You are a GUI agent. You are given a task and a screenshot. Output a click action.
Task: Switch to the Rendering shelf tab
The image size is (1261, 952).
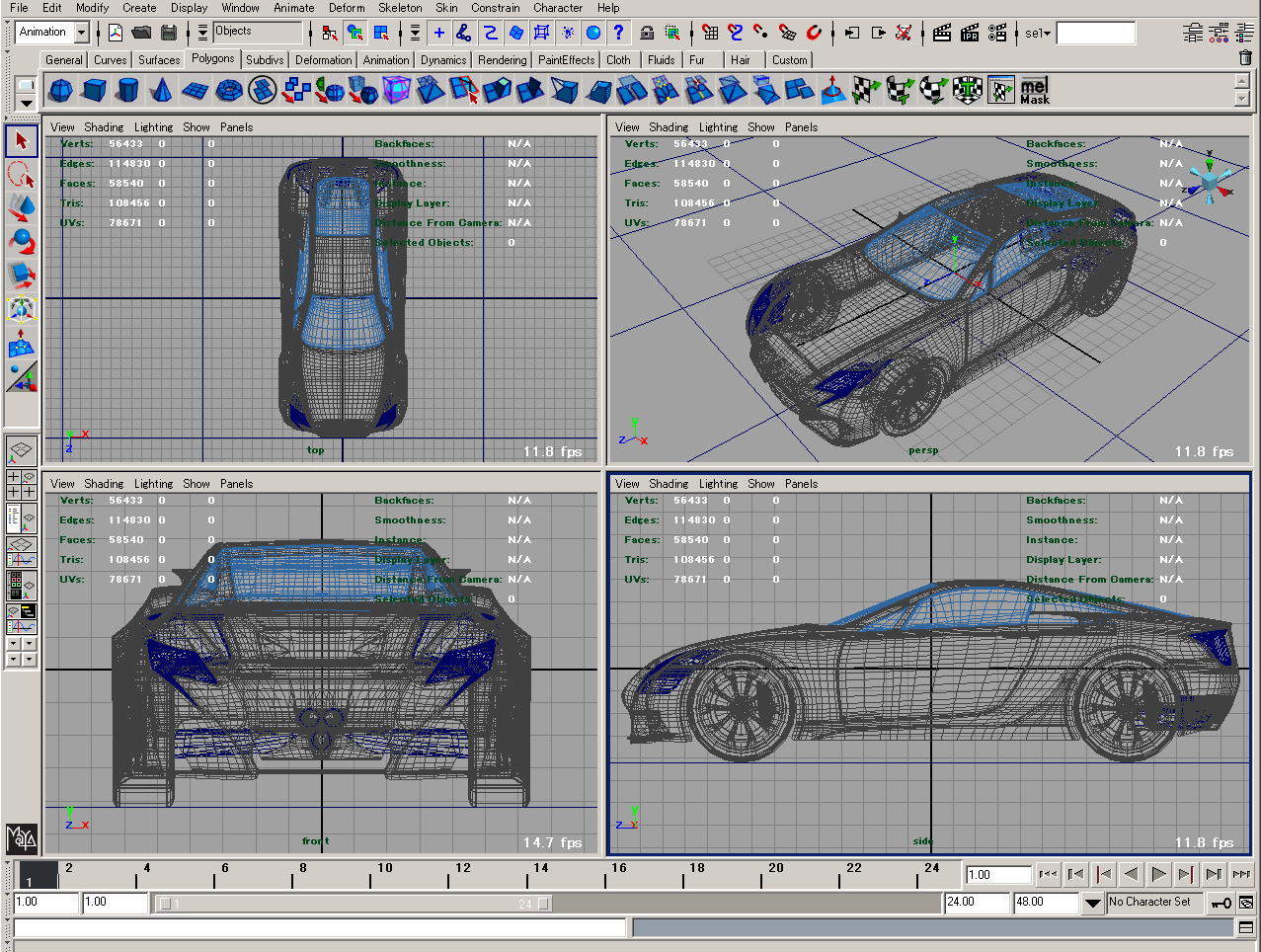pyautogui.click(x=502, y=60)
